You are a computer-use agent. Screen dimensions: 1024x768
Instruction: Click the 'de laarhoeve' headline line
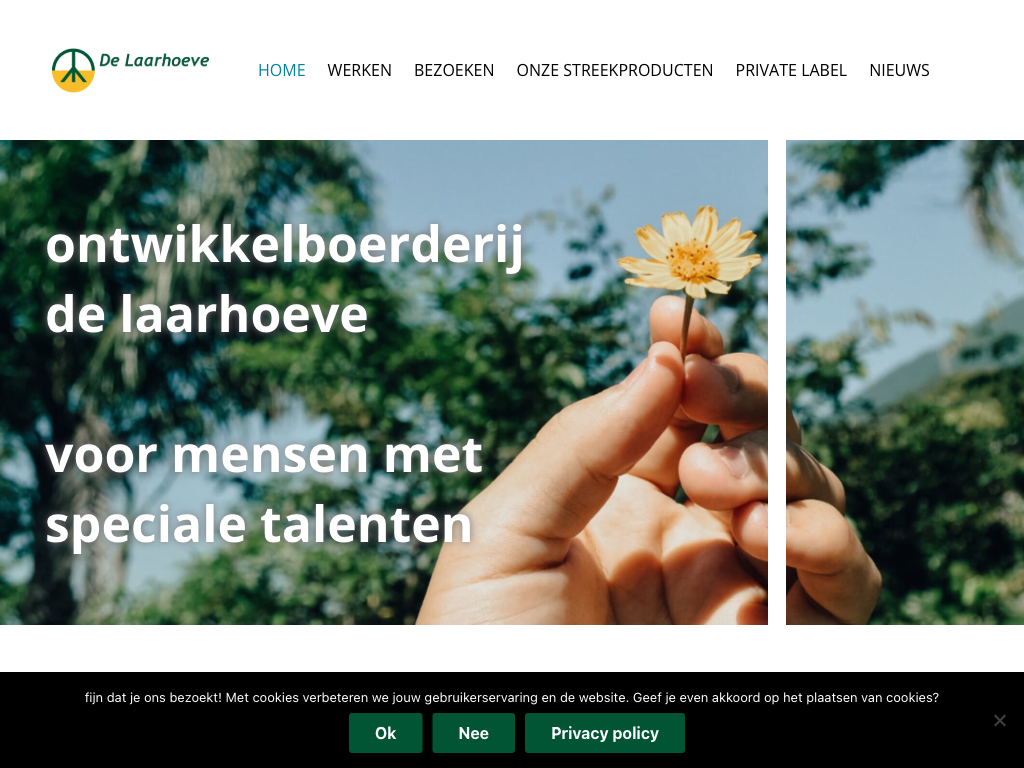pos(207,315)
